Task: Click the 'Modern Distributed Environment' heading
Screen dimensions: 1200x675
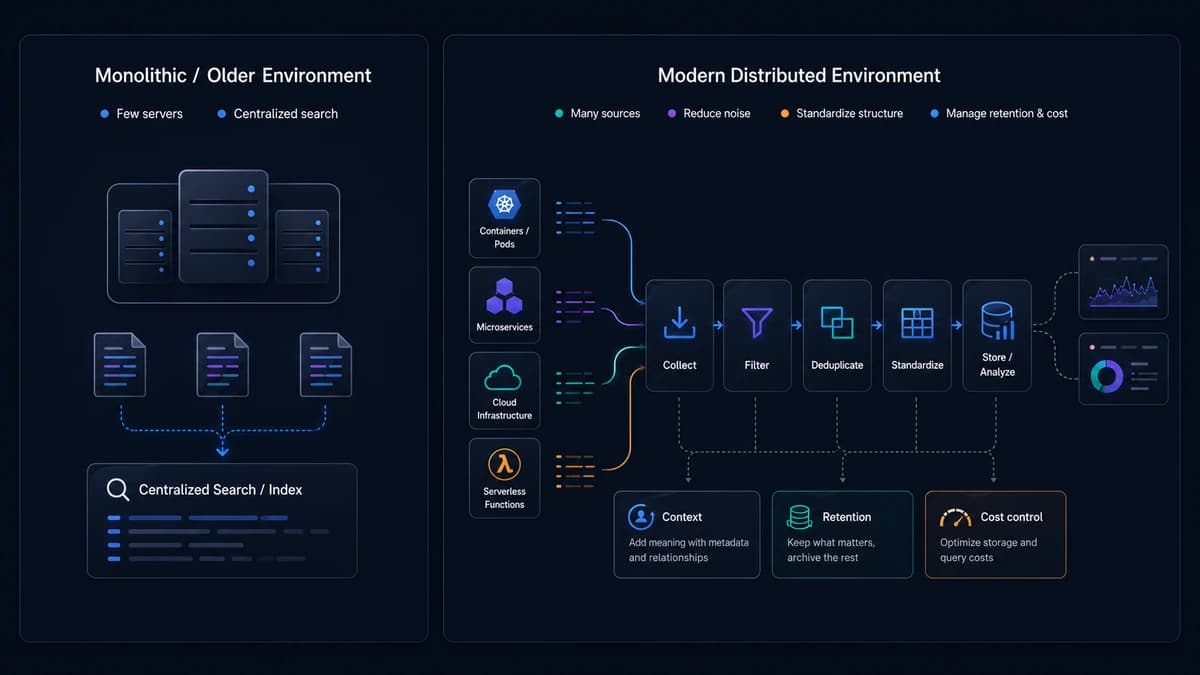Action: pos(799,75)
